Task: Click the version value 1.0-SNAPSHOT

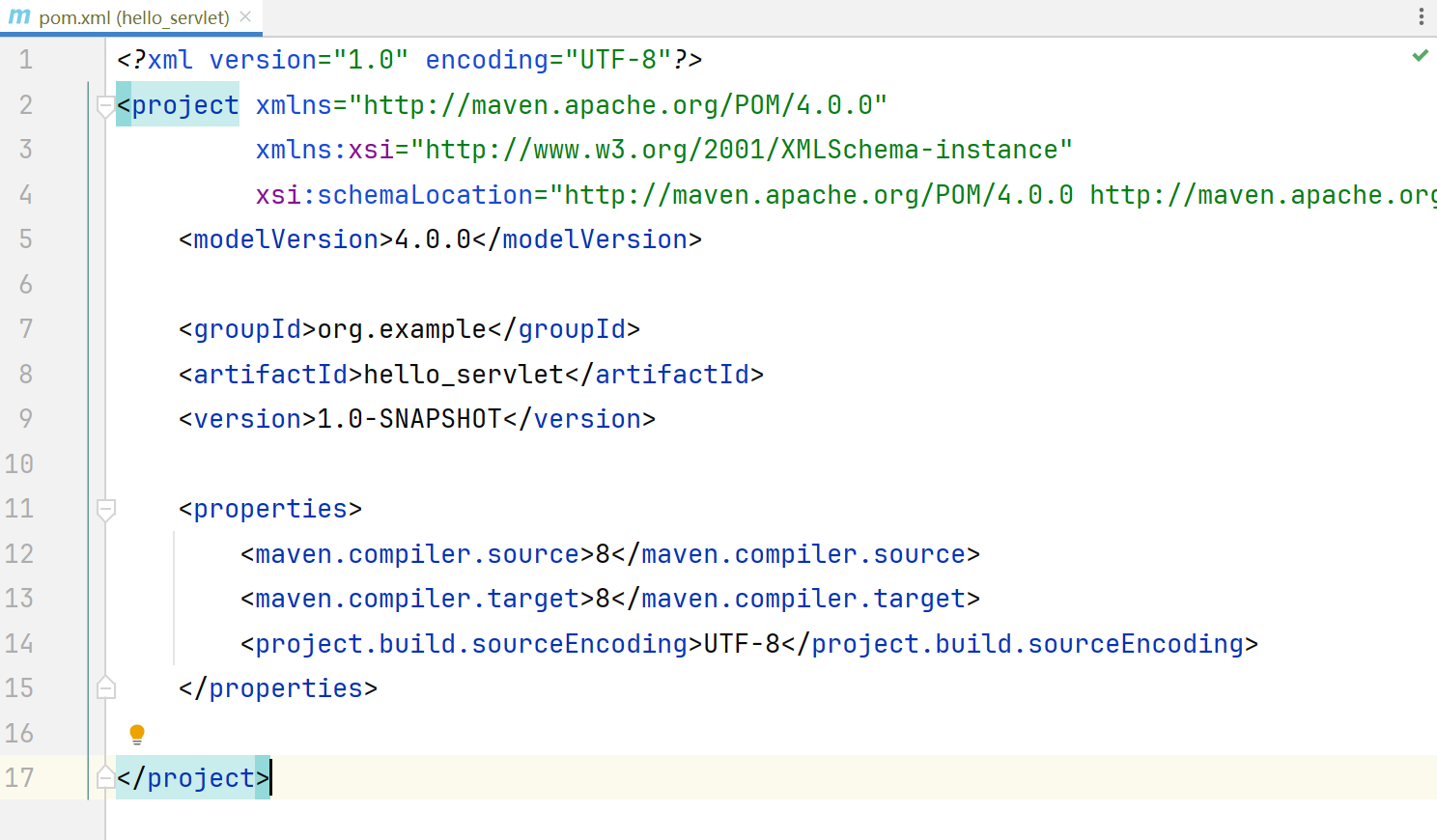Action: tap(409, 419)
